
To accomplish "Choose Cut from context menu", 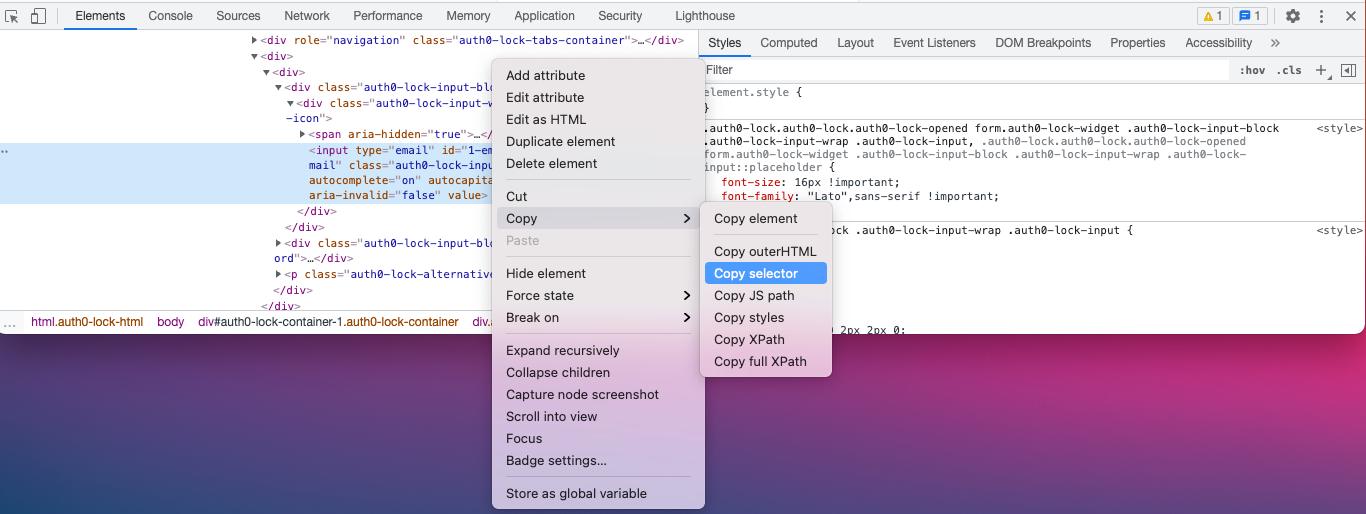I will (x=598, y=197).
